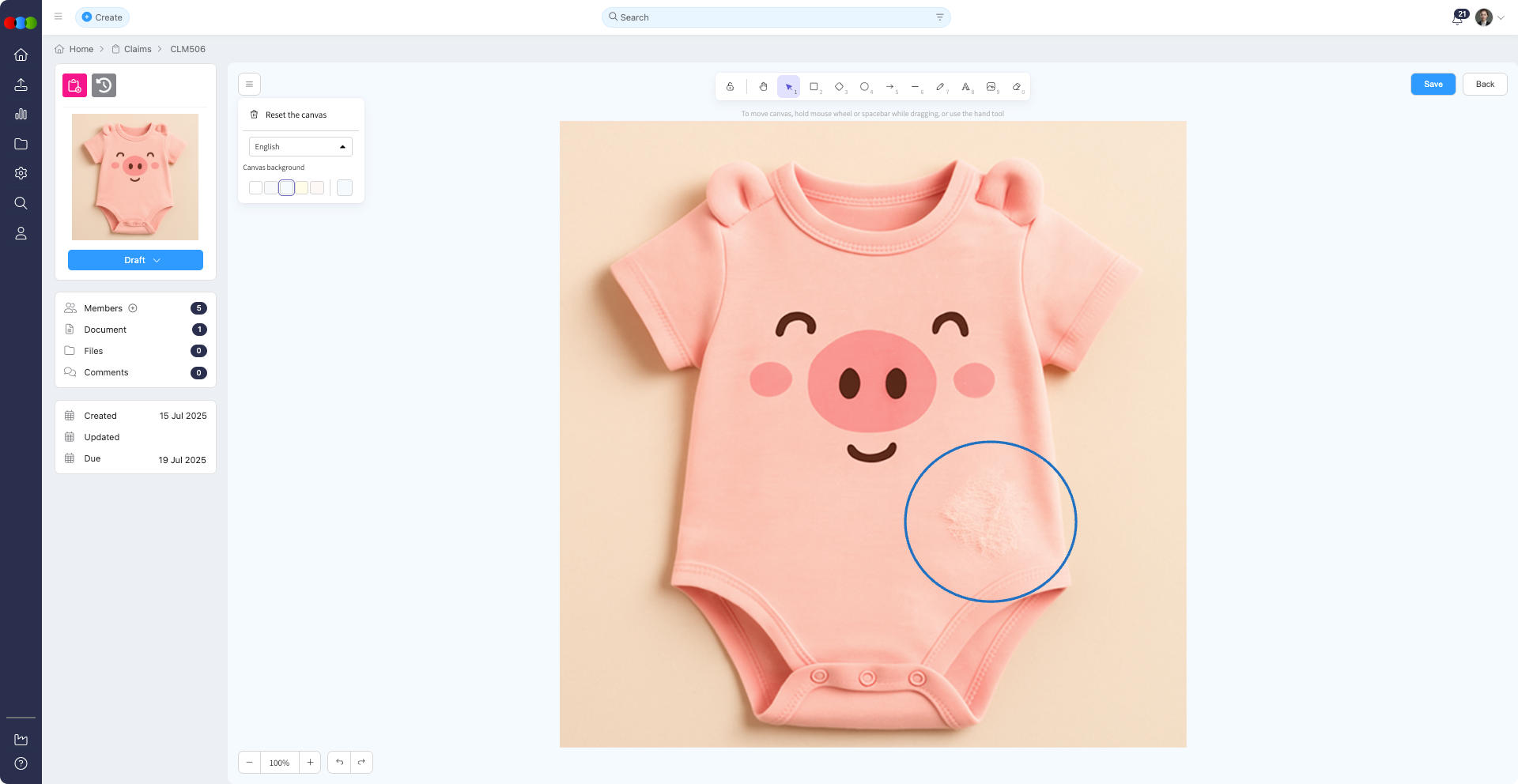Select the Eraser tool
Viewport: 1518px width, 784px height.
pyautogui.click(x=1017, y=87)
